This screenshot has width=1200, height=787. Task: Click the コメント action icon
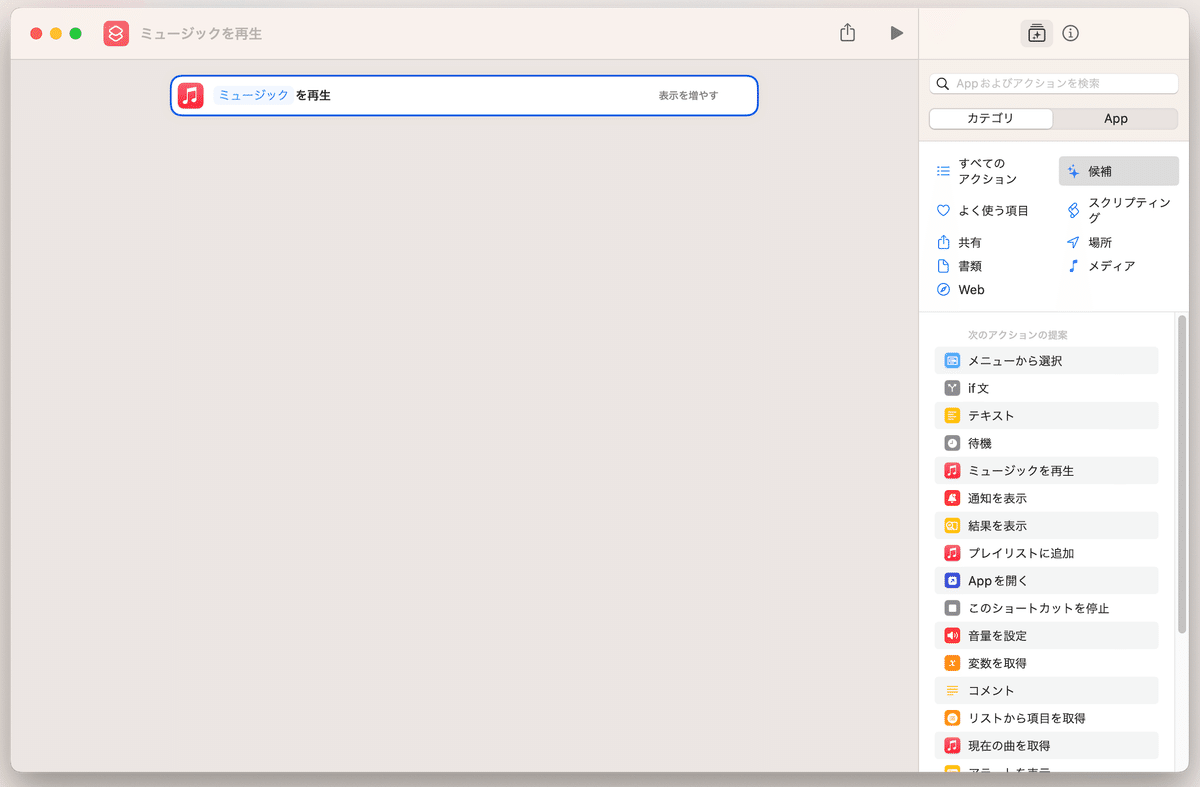click(x=952, y=690)
